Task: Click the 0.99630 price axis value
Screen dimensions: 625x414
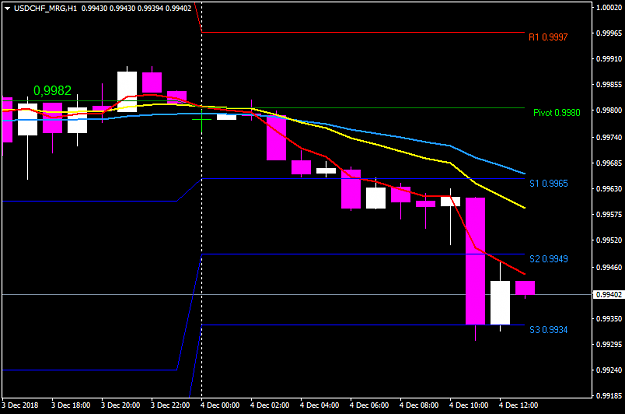Action: (x=609, y=189)
